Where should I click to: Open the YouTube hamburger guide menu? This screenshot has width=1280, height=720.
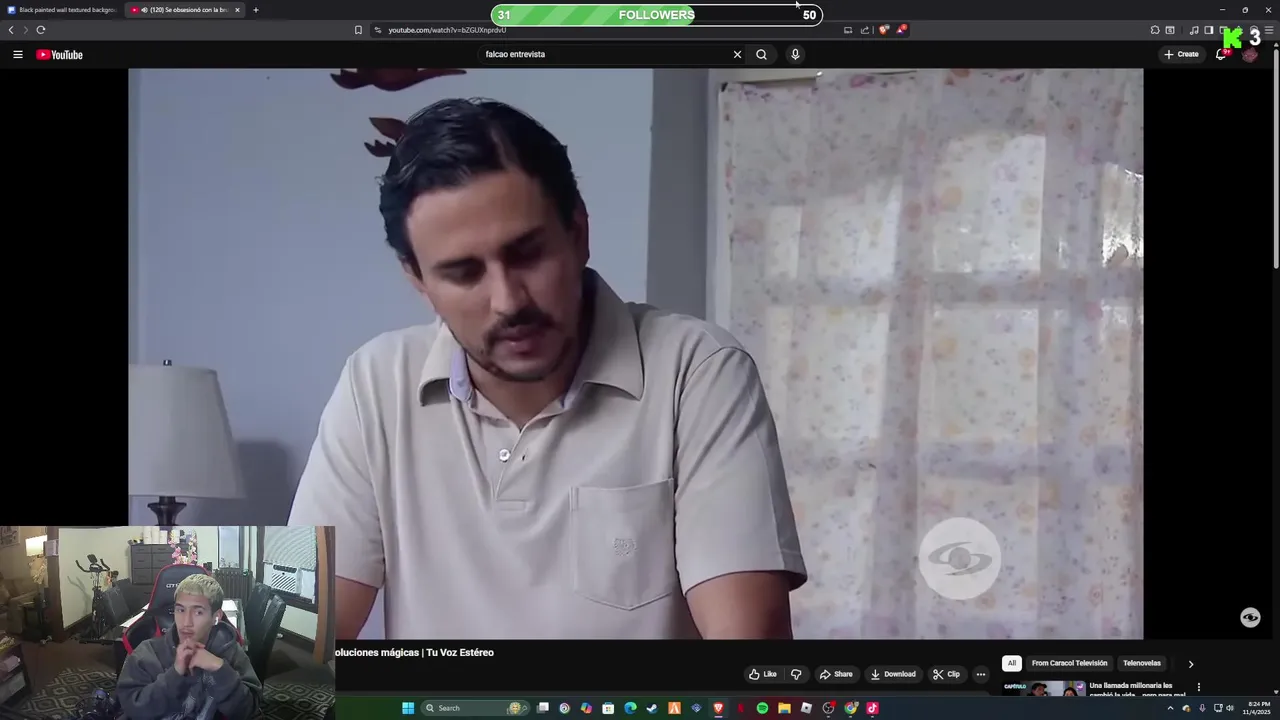(x=17, y=54)
